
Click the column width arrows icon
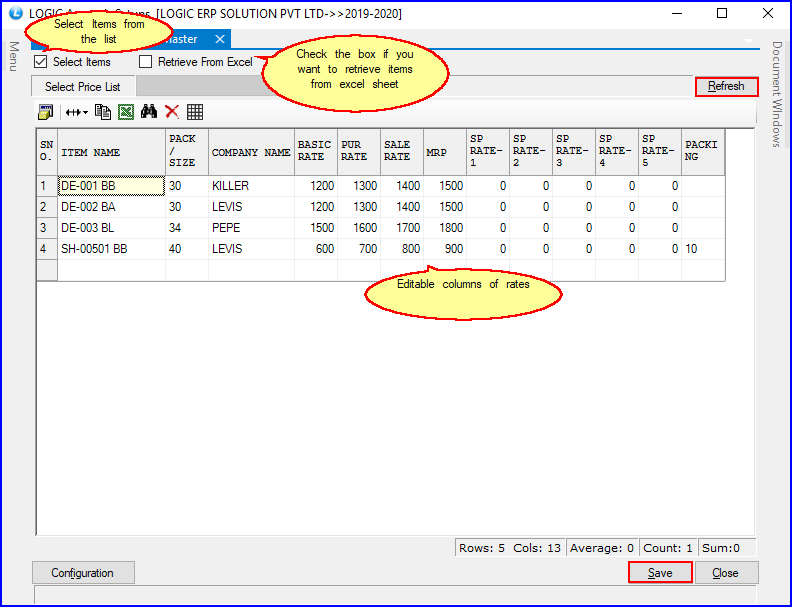[73, 113]
